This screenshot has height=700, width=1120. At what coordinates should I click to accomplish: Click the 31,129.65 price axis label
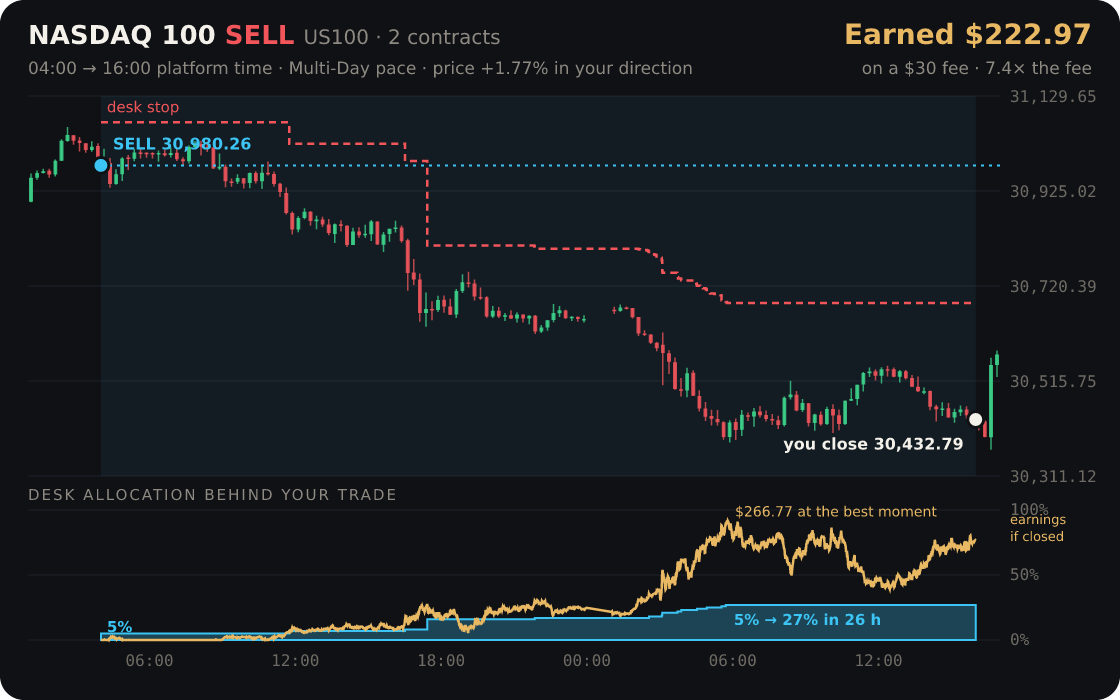pyautogui.click(x=1052, y=96)
